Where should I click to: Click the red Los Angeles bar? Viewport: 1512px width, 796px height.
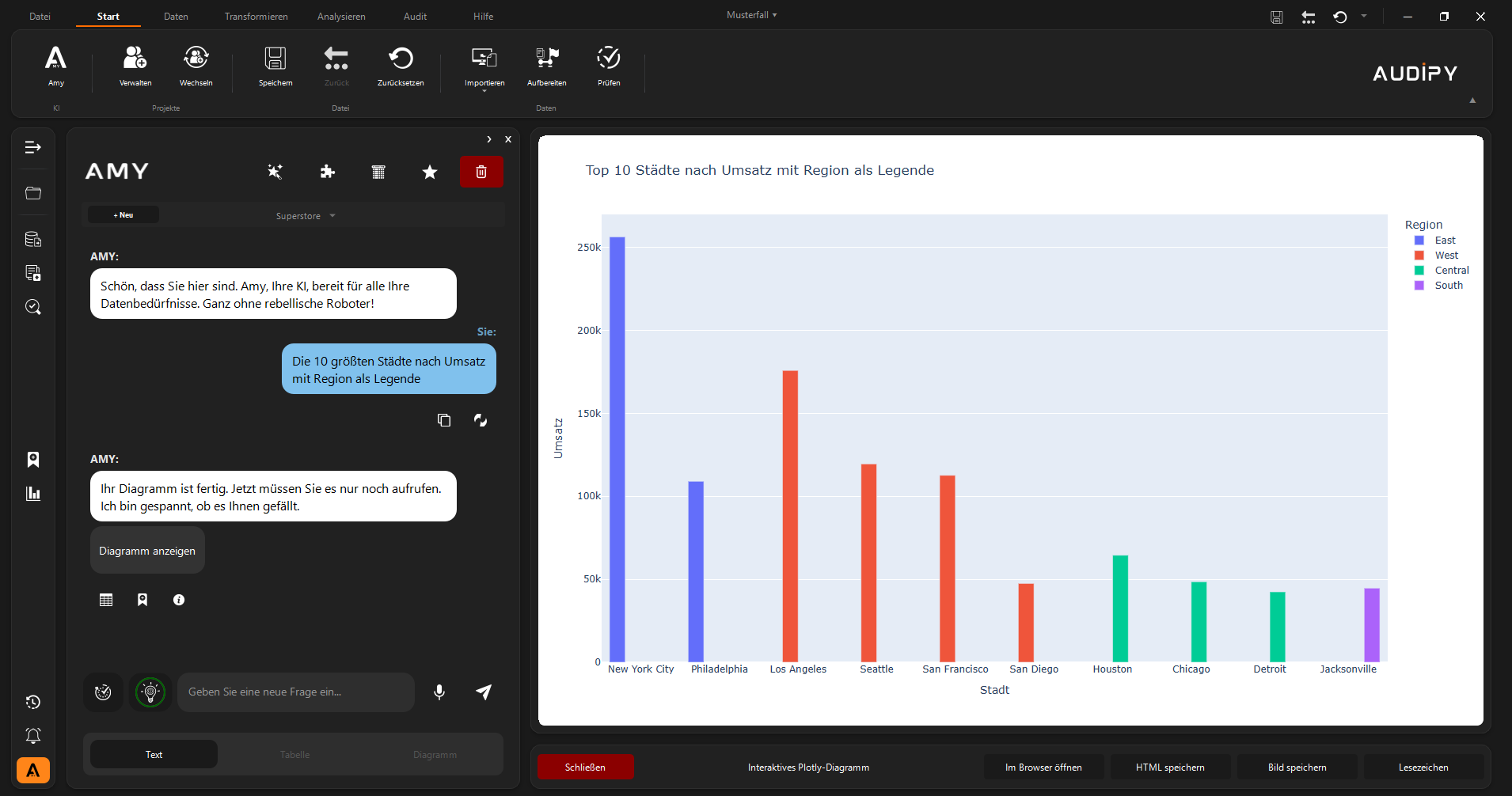pyautogui.click(x=790, y=516)
